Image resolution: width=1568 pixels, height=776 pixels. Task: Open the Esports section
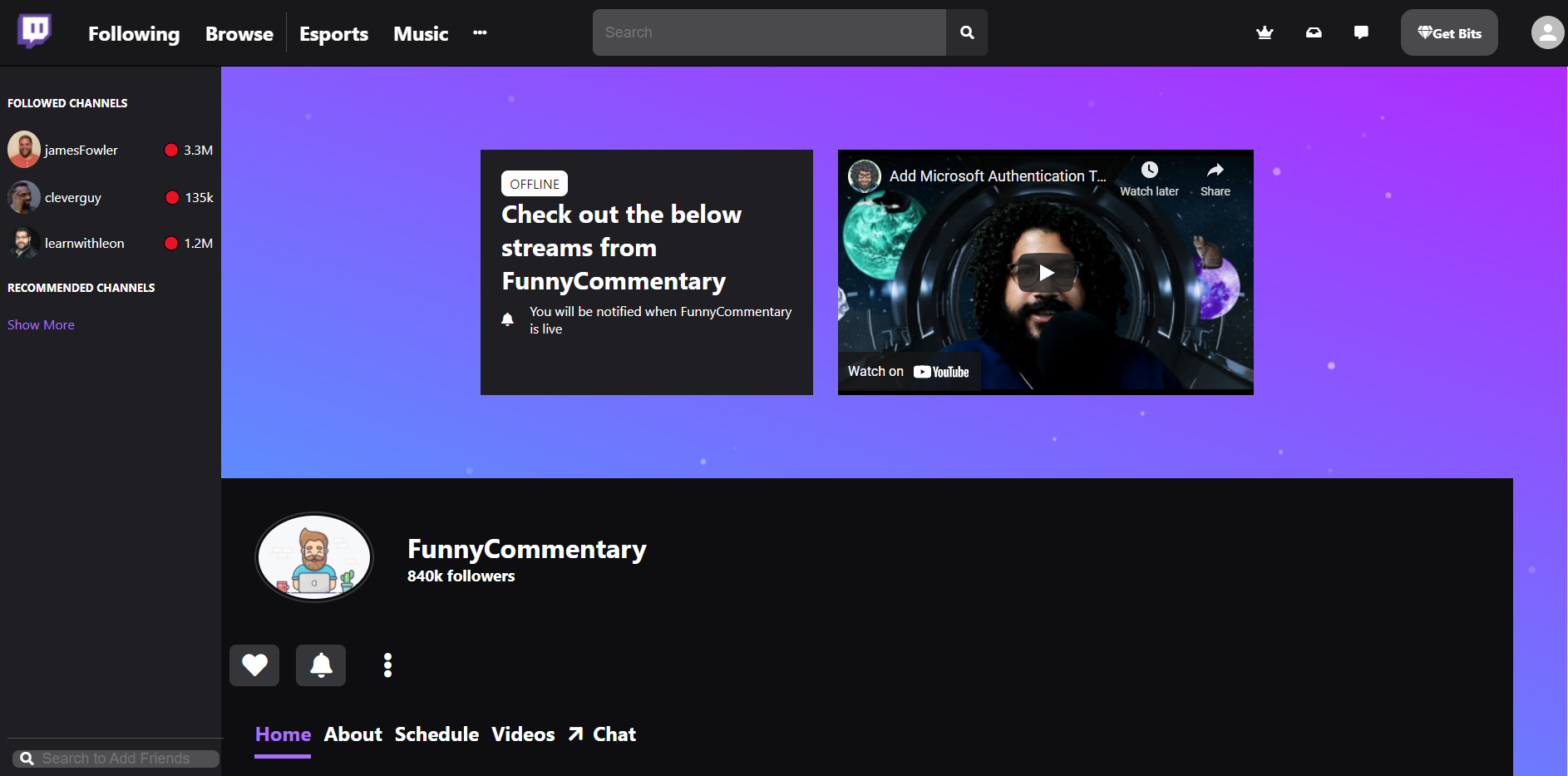pos(333,33)
